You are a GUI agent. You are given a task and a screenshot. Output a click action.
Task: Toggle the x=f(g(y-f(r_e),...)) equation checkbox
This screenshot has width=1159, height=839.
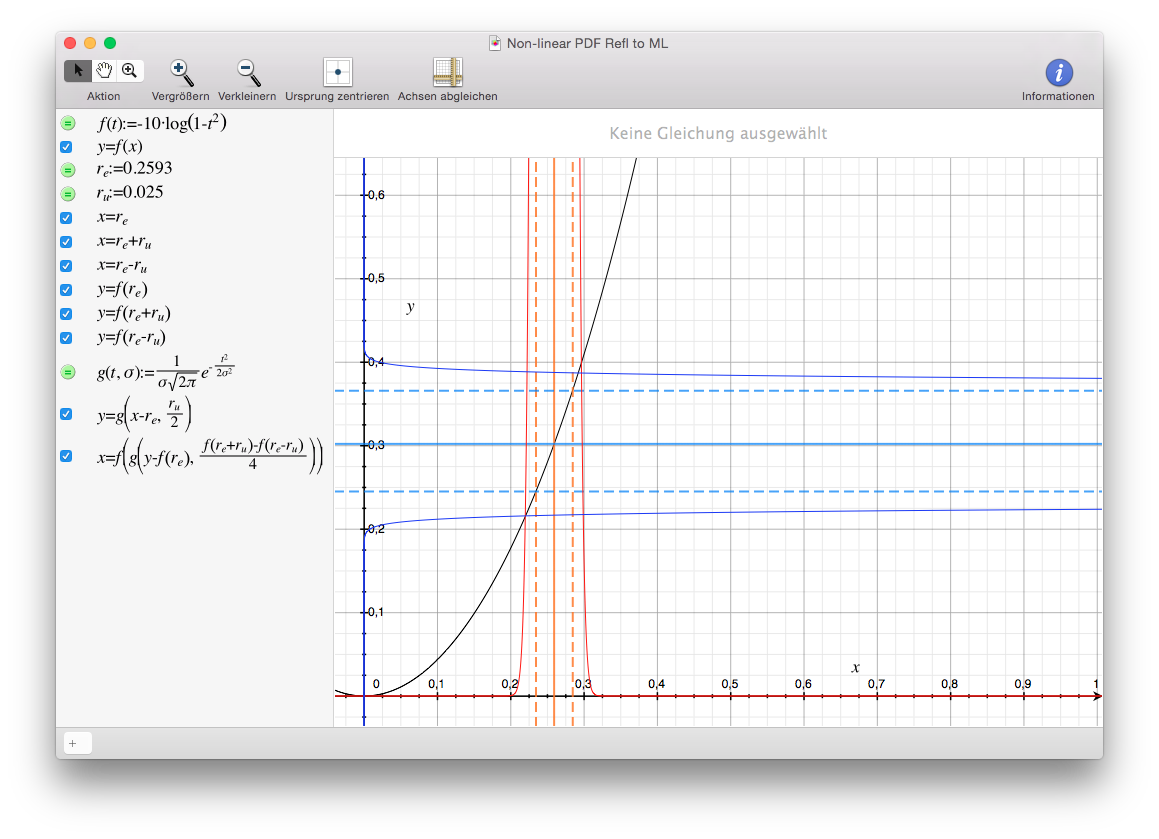pyautogui.click(x=67, y=456)
